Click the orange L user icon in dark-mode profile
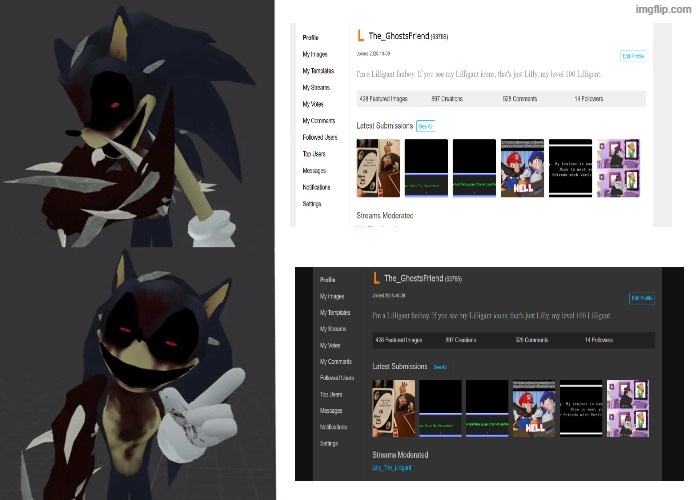The image size is (696, 500). 376,278
